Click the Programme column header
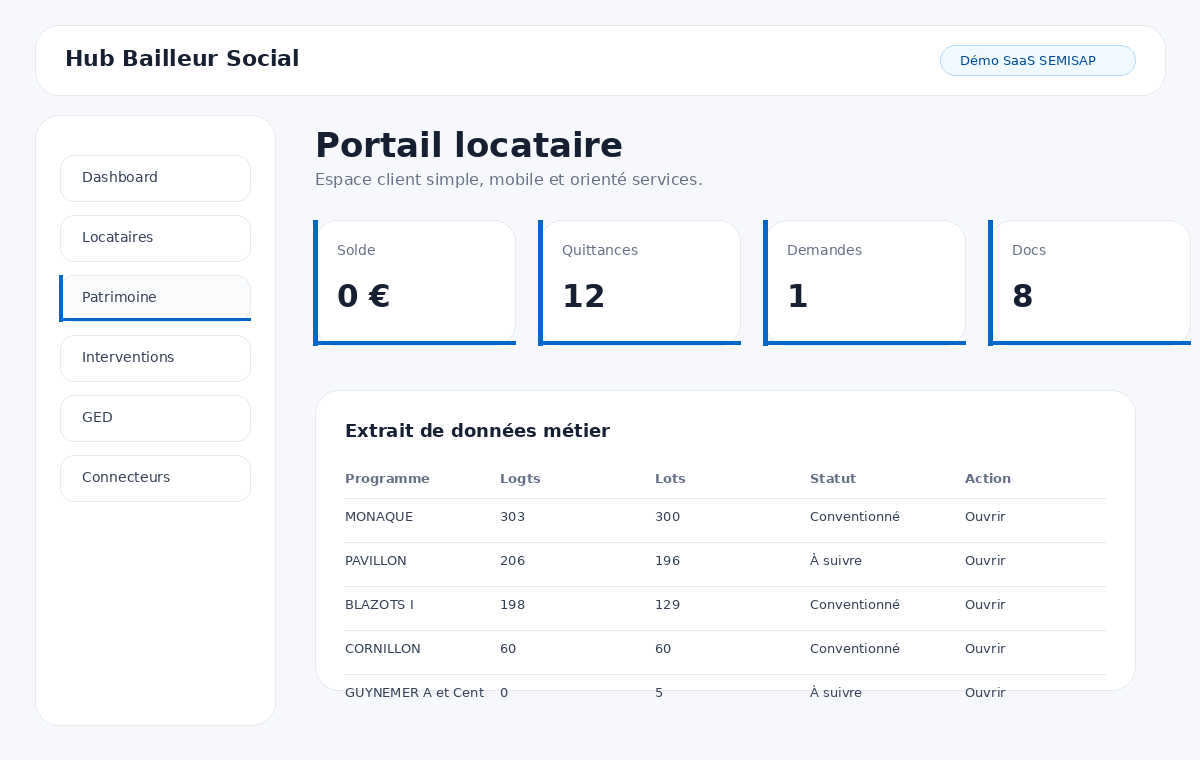This screenshot has width=1200, height=760. tap(387, 479)
